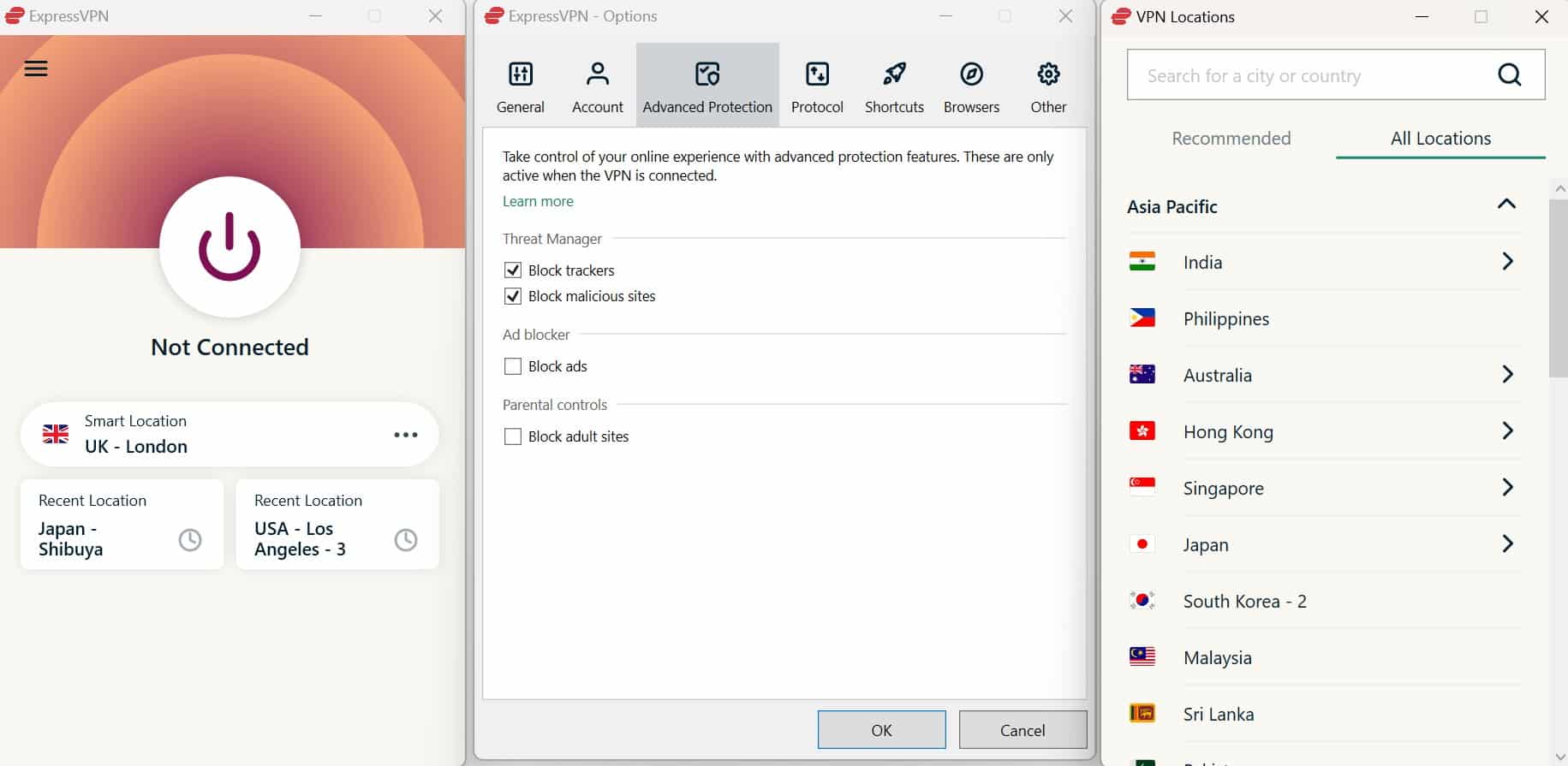1568x766 pixels.
Task: Expand India server locations chevron
Action: [1508, 261]
